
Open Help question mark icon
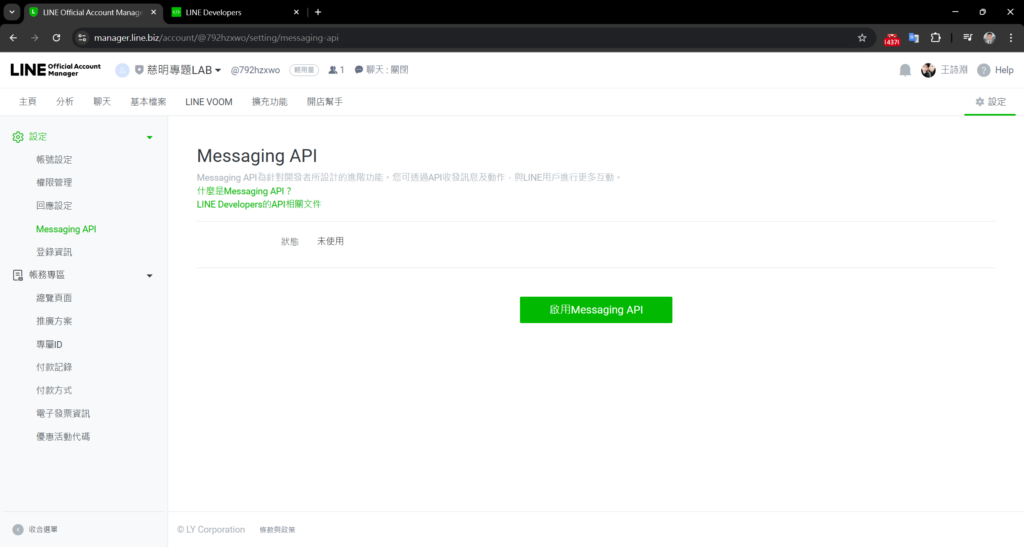[x=984, y=70]
